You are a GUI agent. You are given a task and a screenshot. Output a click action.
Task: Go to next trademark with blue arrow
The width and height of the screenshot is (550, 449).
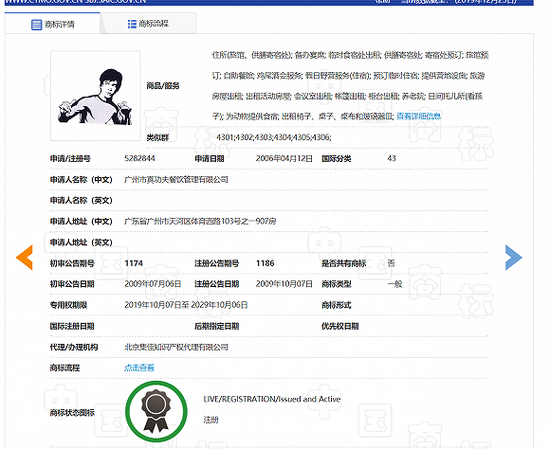click(514, 257)
